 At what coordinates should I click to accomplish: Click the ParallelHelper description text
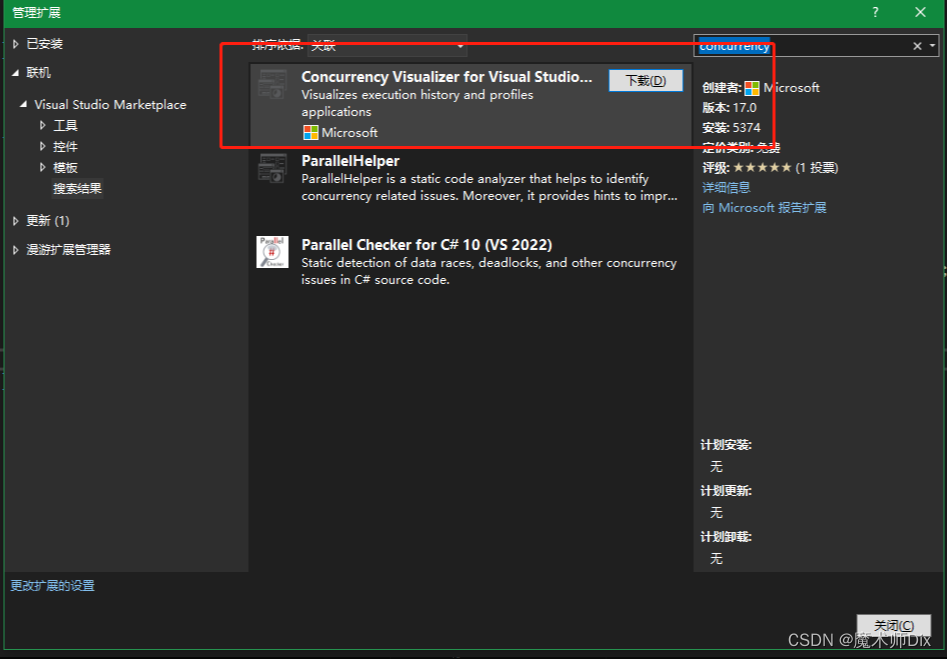pos(489,187)
